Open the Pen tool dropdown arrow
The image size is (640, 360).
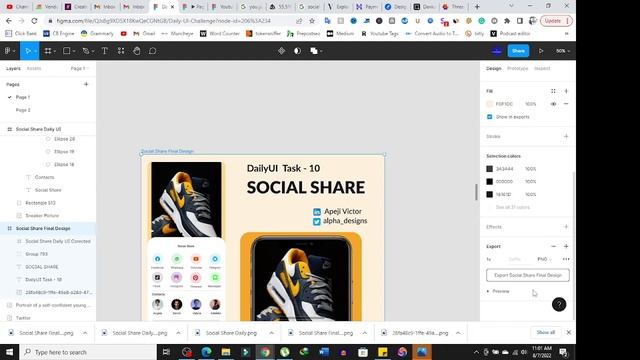tap(93, 51)
